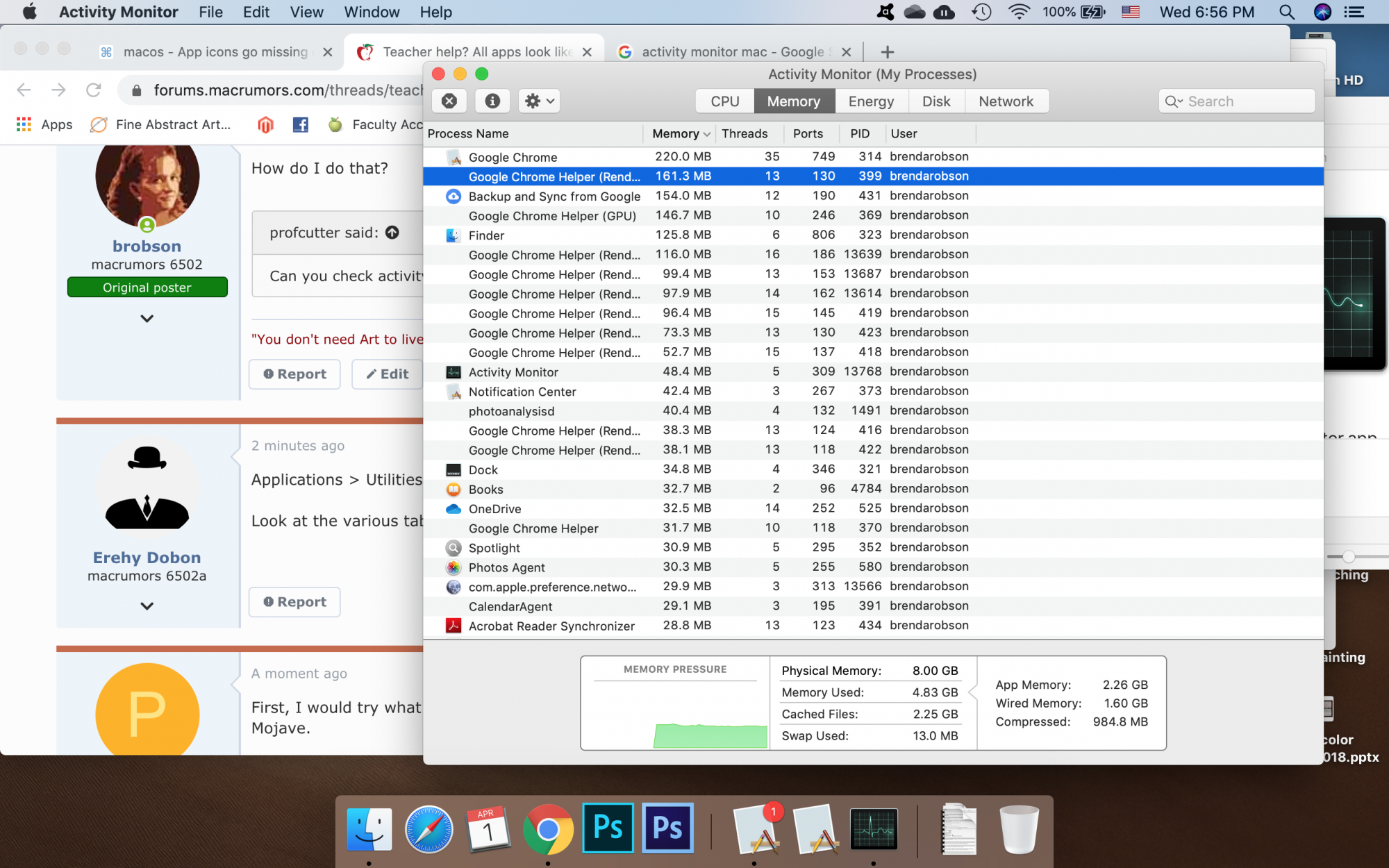This screenshot has width=1389, height=868.
Task: Close the 'macos - App icons go missing' tab
Action: pyautogui.click(x=328, y=52)
